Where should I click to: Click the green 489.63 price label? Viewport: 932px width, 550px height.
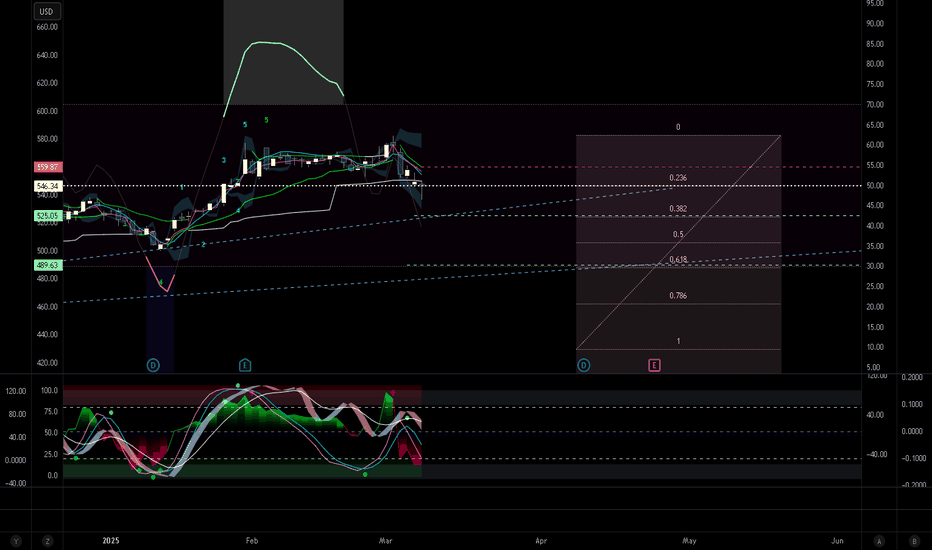tap(48, 265)
